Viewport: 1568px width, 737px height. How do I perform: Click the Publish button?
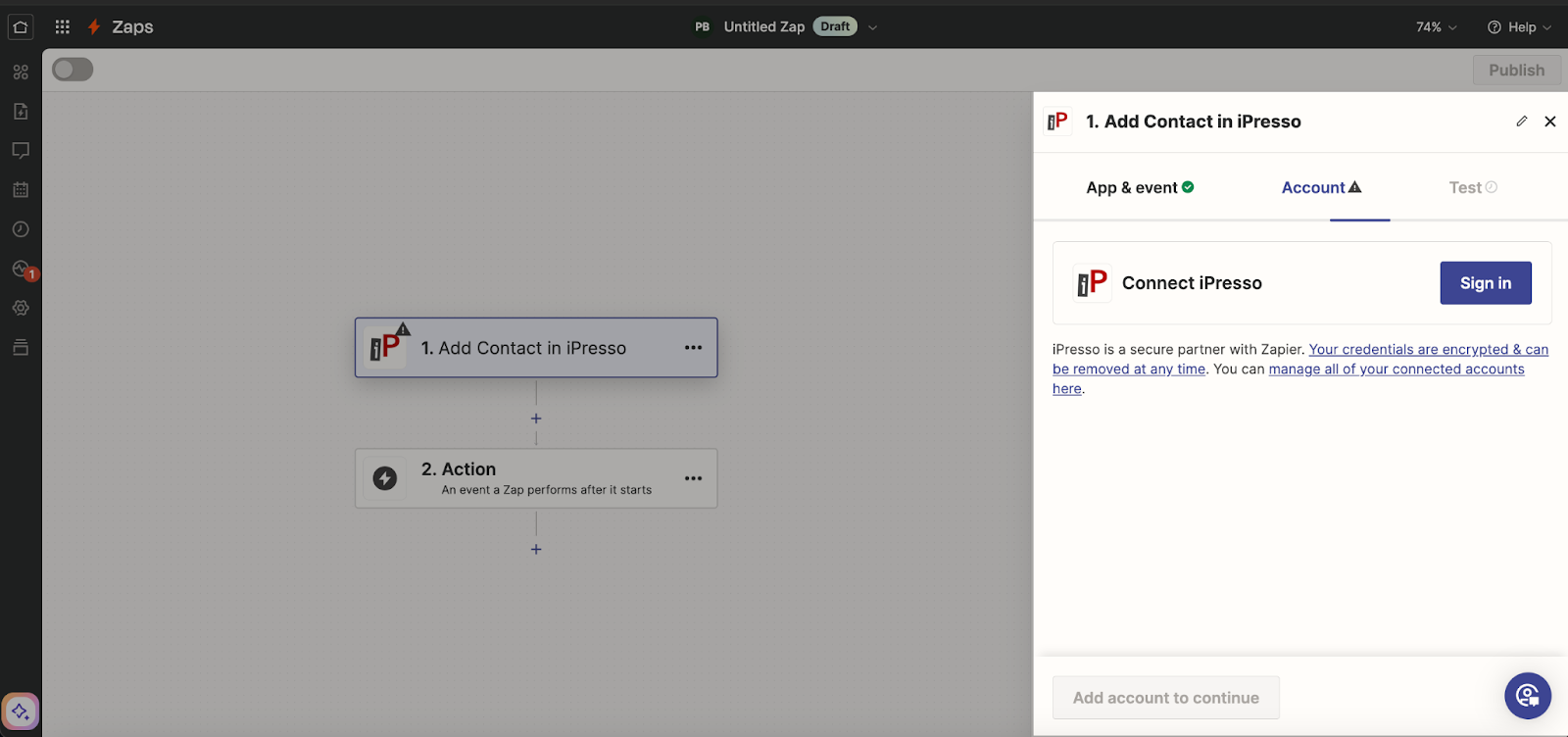click(x=1516, y=70)
